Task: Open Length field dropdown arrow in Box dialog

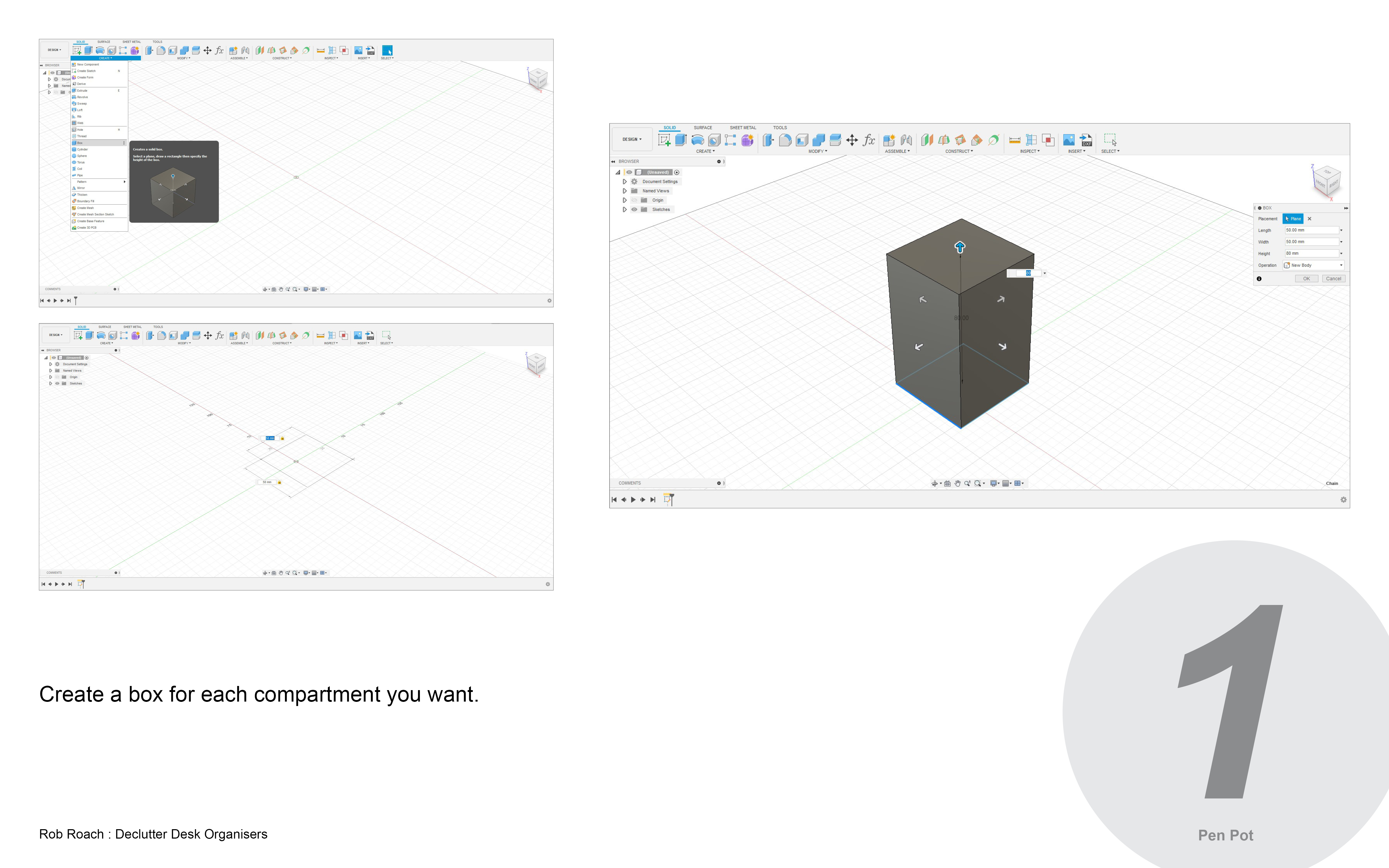Action: point(1341,230)
